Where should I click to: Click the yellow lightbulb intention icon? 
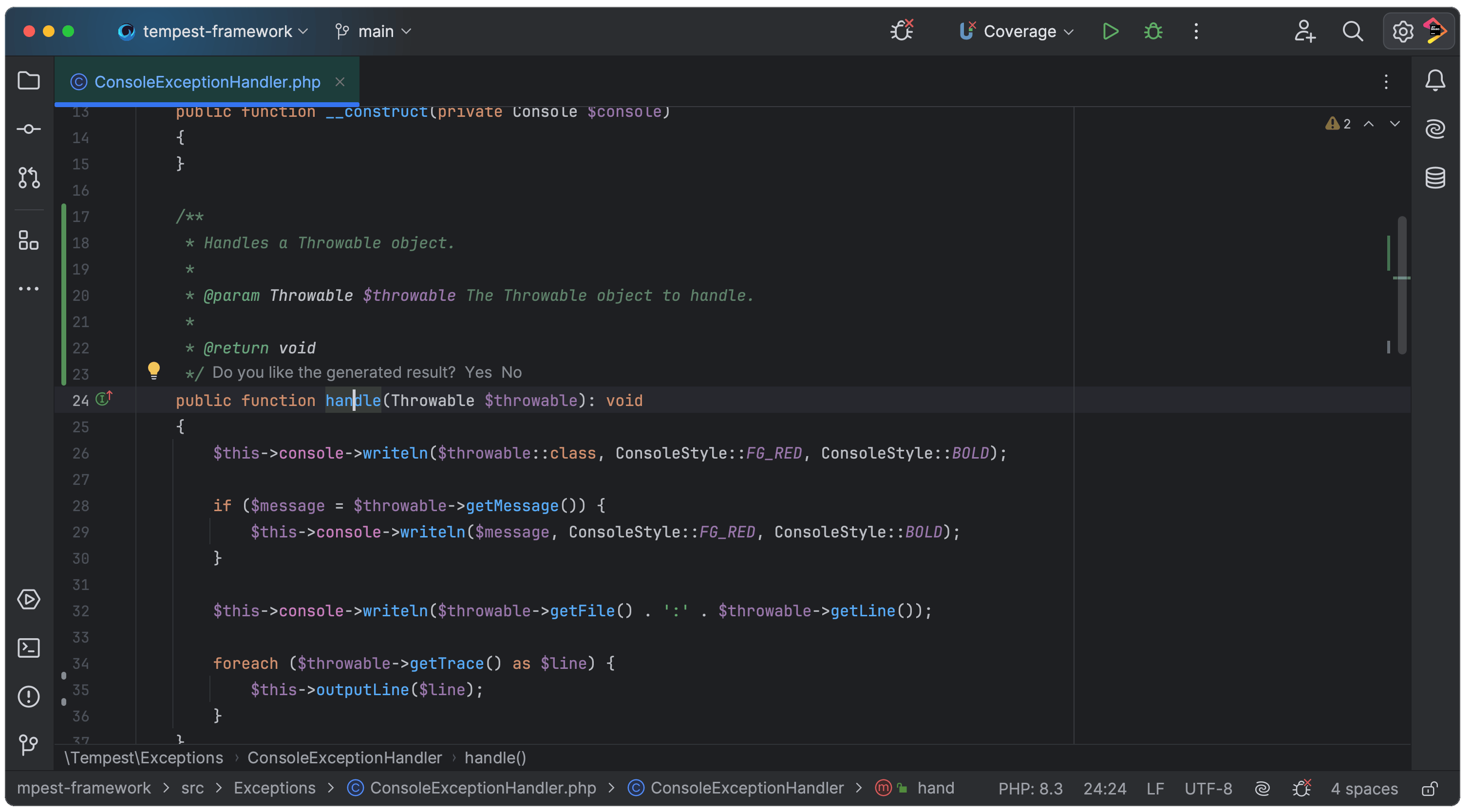coord(153,370)
